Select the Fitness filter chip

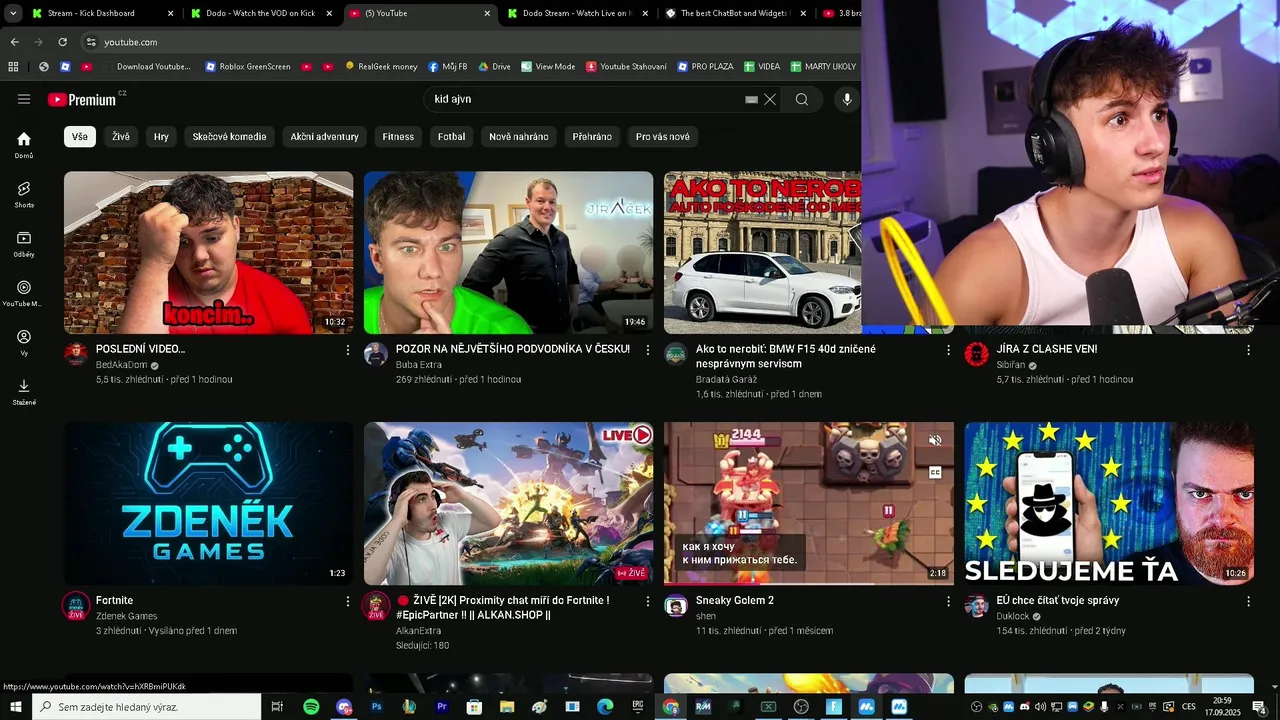pos(398,137)
